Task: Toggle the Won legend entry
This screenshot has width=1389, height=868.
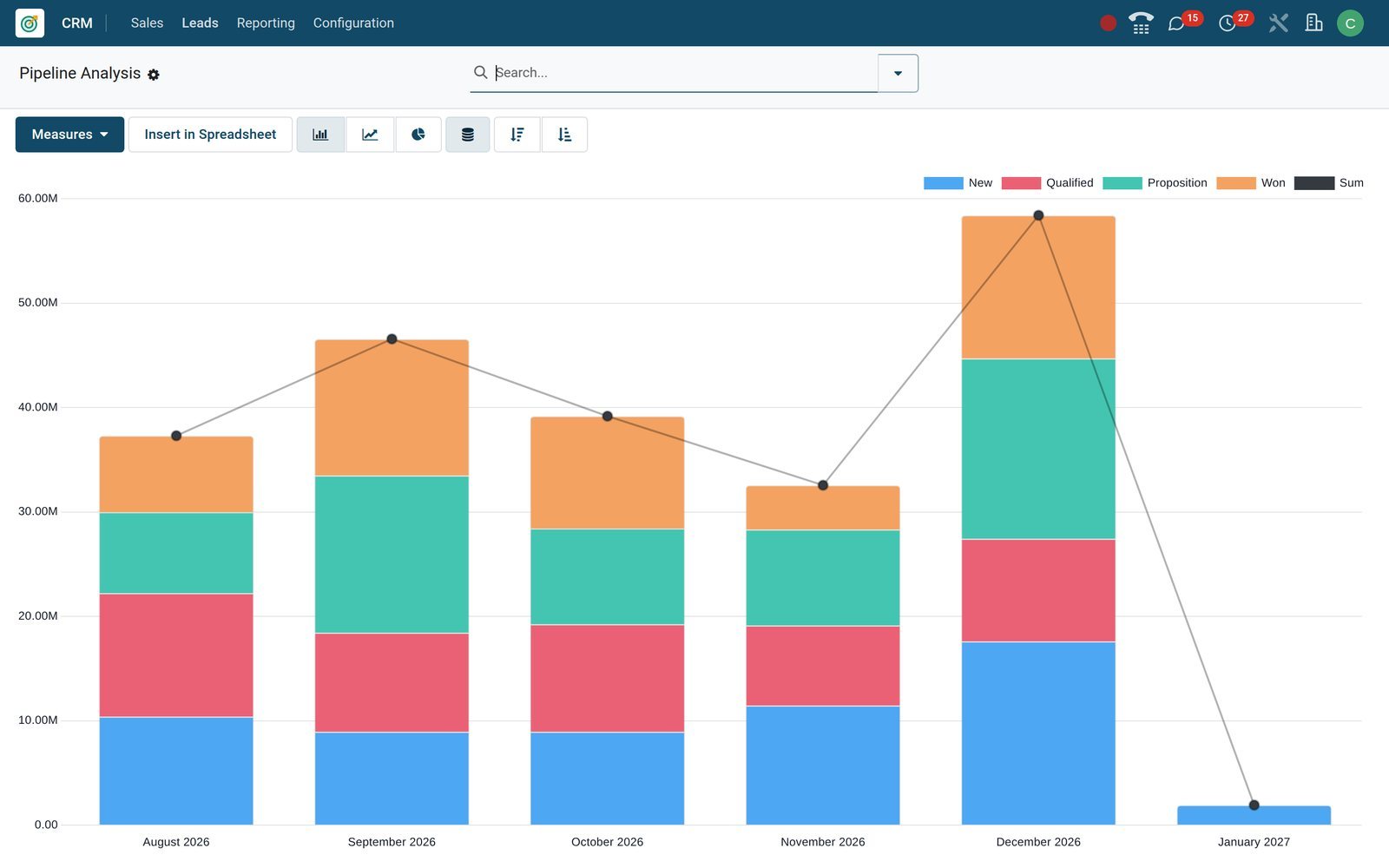Action: click(x=1250, y=183)
